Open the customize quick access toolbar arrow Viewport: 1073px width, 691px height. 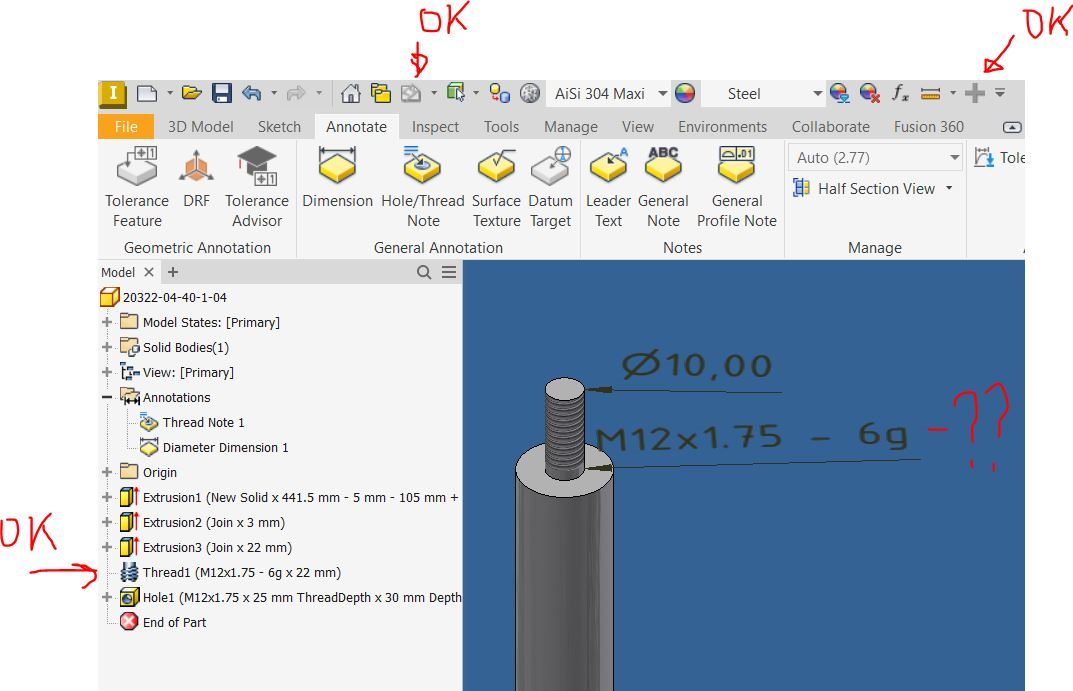(1000, 93)
